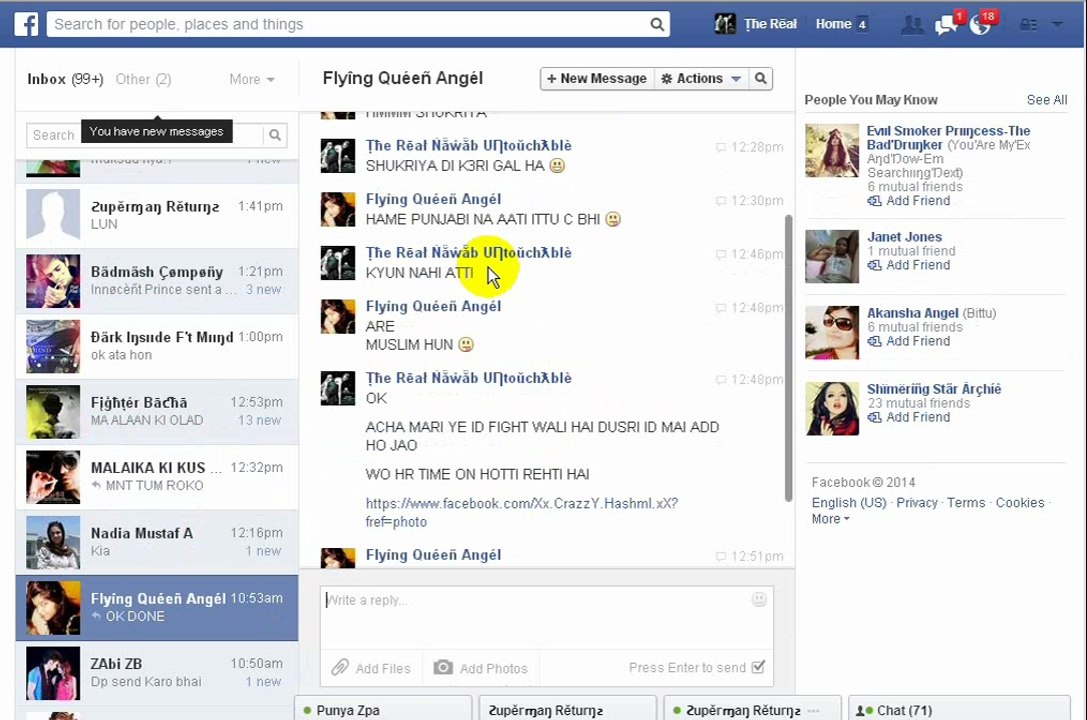Expand the More footer dropdown
Screen dimensions: 1087x720
830,519
